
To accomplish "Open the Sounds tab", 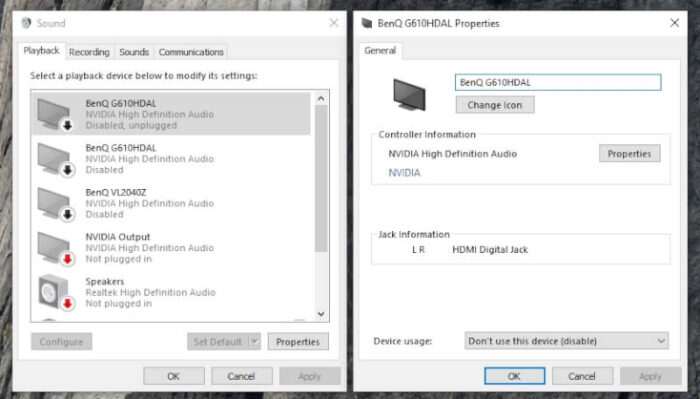I will click(x=134, y=52).
